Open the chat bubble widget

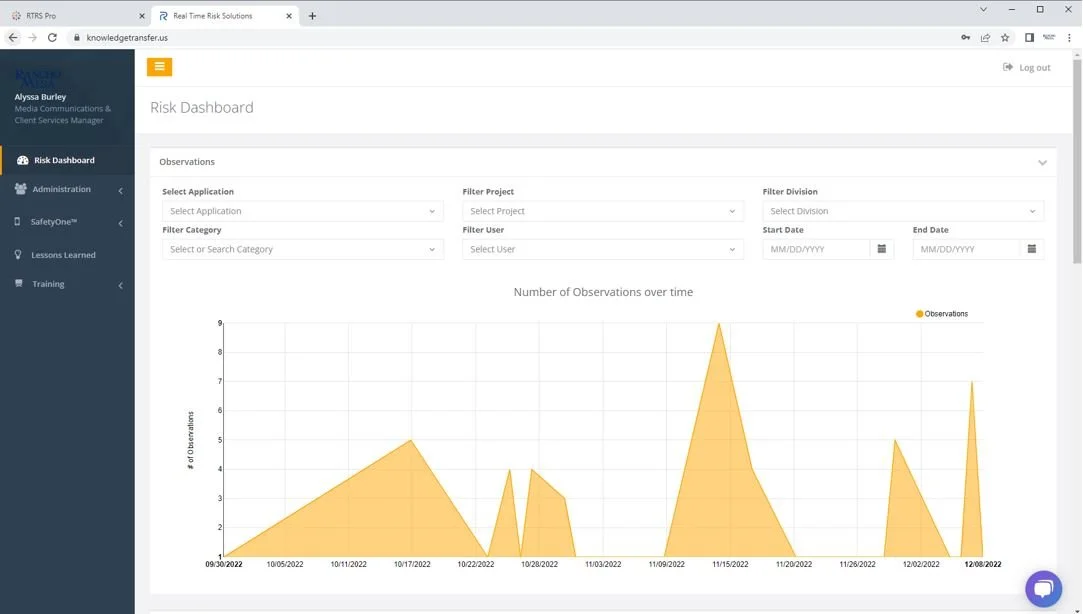click(x=1043, y=588)
